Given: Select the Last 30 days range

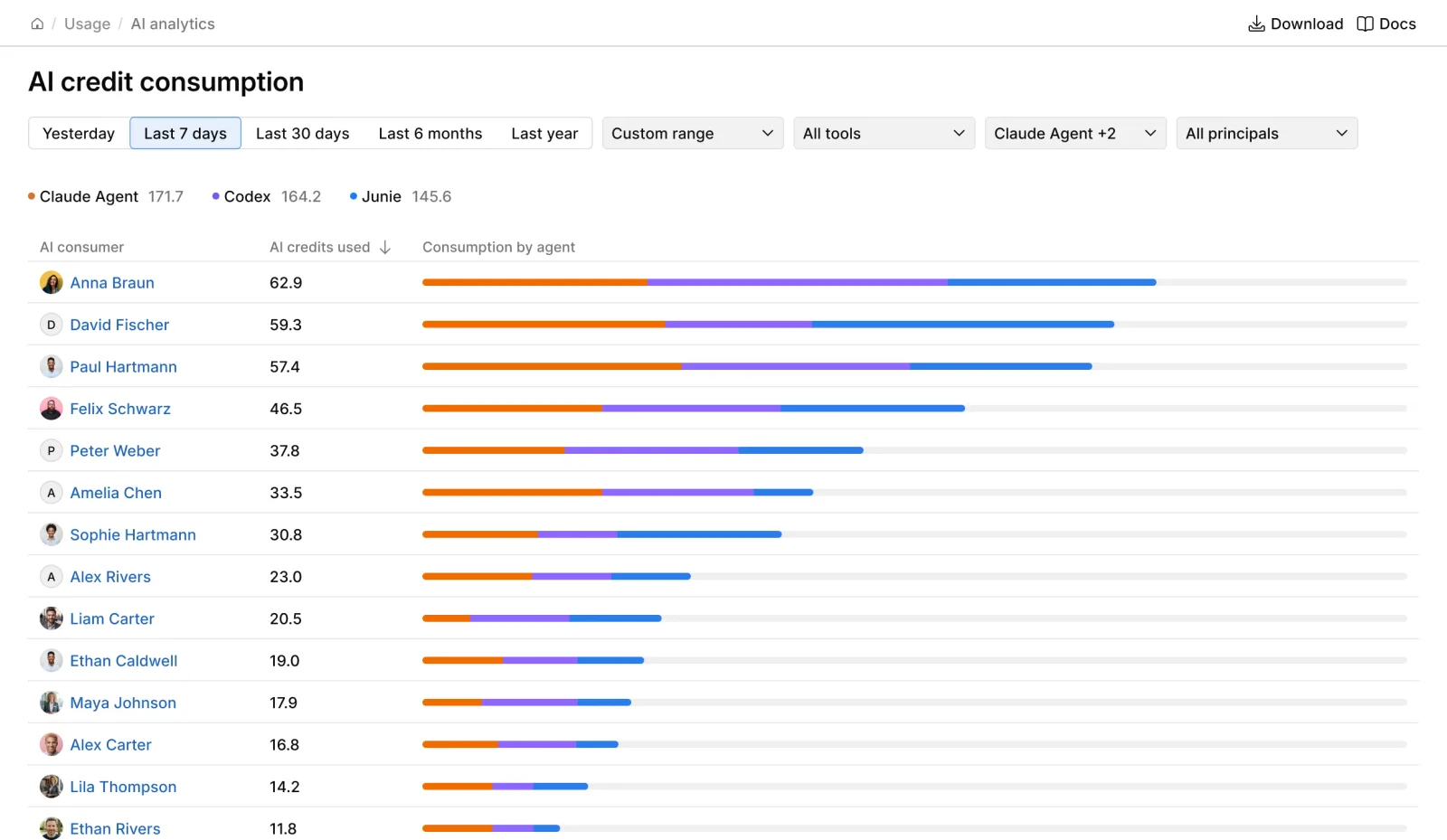Looking at the screenshot, I should [302, 134].
